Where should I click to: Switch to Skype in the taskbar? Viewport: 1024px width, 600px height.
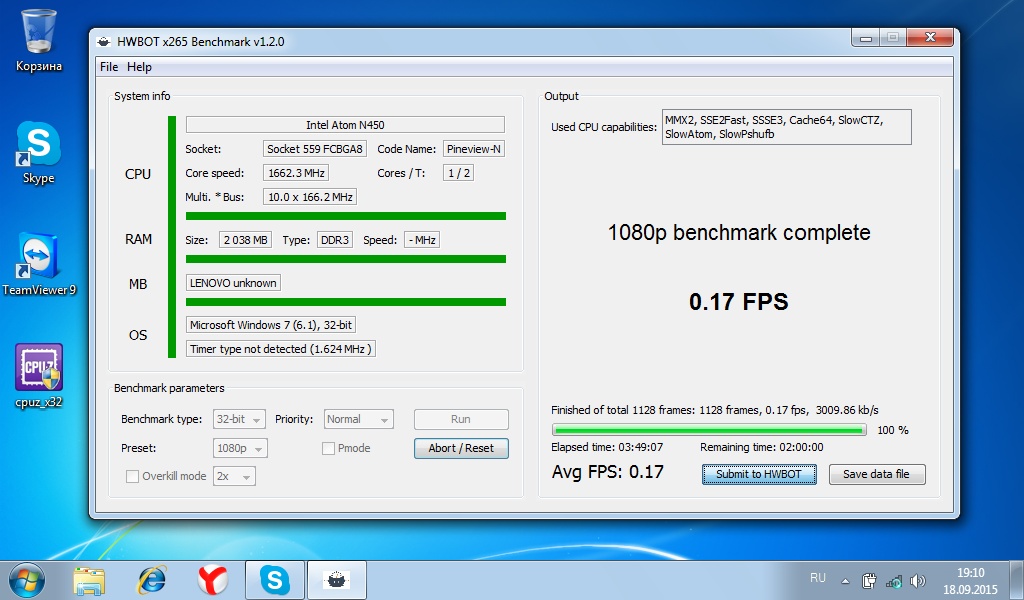(275, 580)
